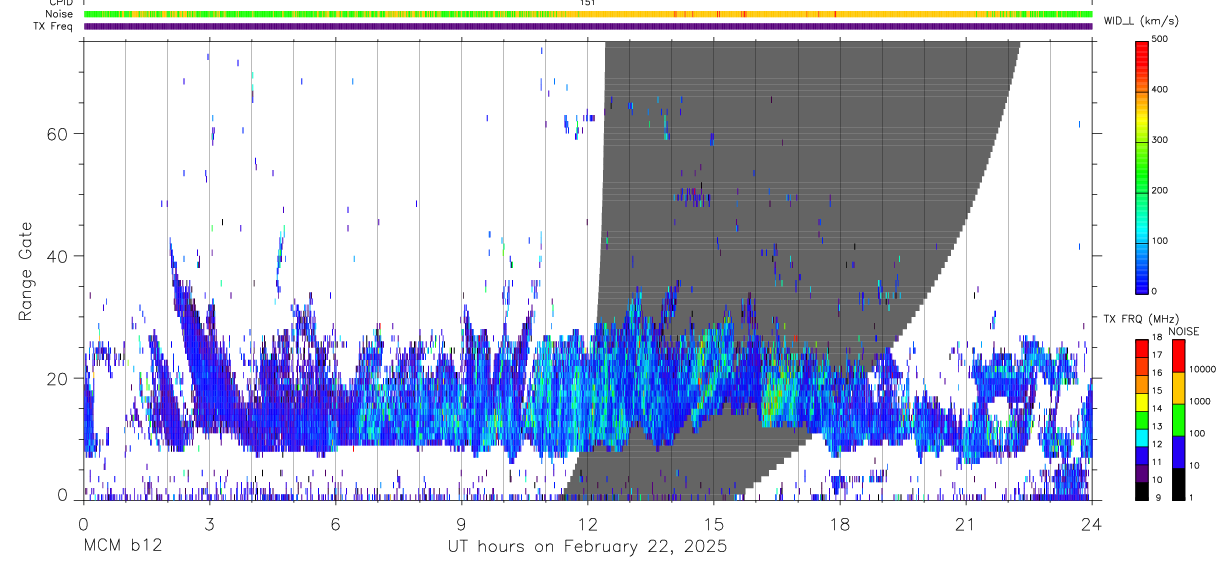This screenshot has width=1228, height=567.
Task: Click the '18' MHz label on TX FRQ scale
Action: [x=1156, y=339]
